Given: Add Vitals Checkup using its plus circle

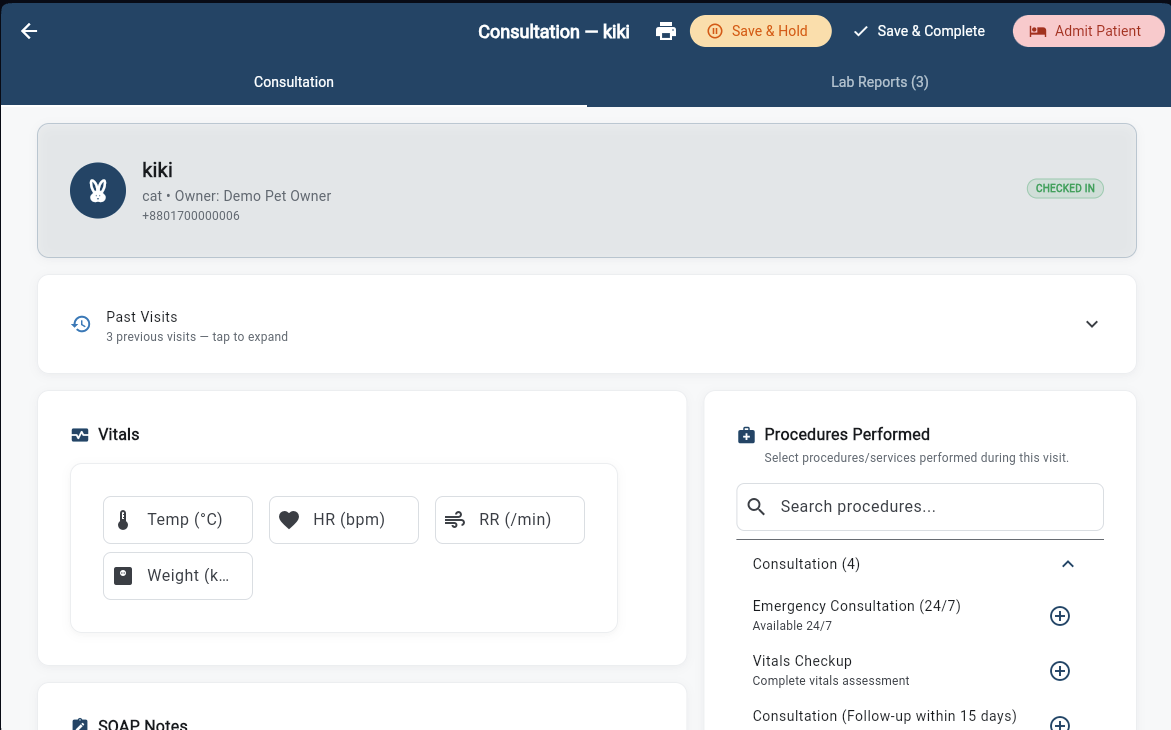Looking at the screenshot, I should pyautogui.click(x=1059, y=671).
